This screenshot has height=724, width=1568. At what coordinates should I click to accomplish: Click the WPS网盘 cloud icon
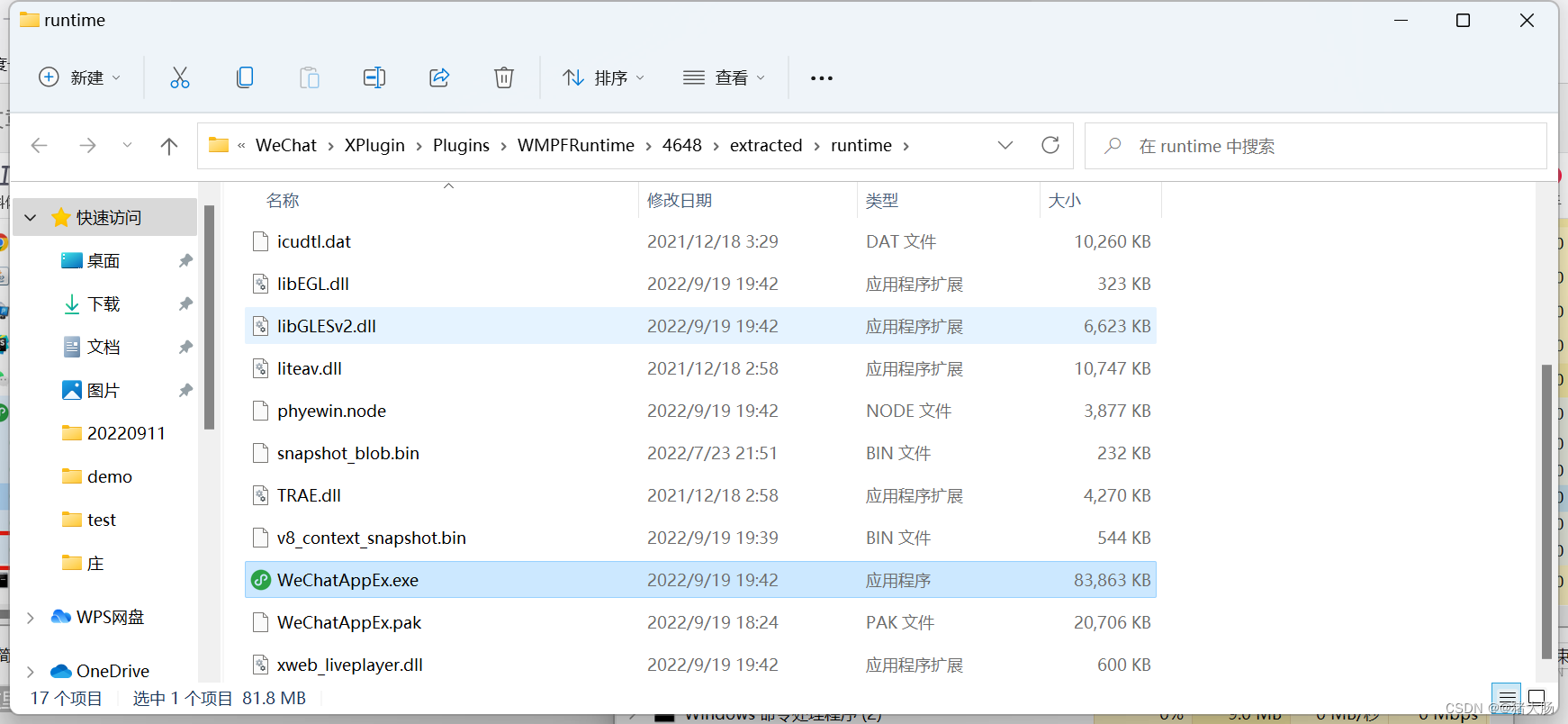tap(61, 617)
